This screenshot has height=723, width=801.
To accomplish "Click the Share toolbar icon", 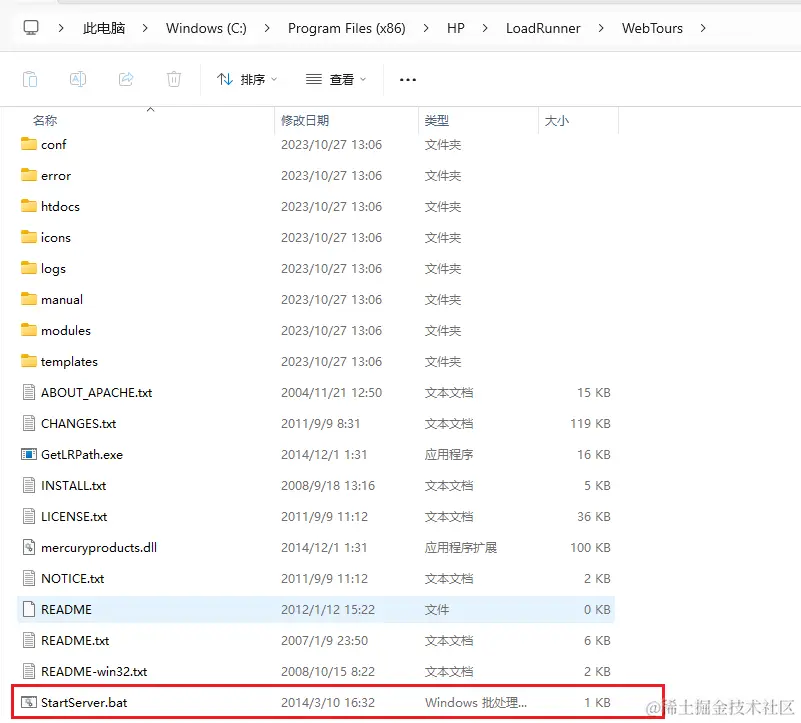I will pos(126,79).
